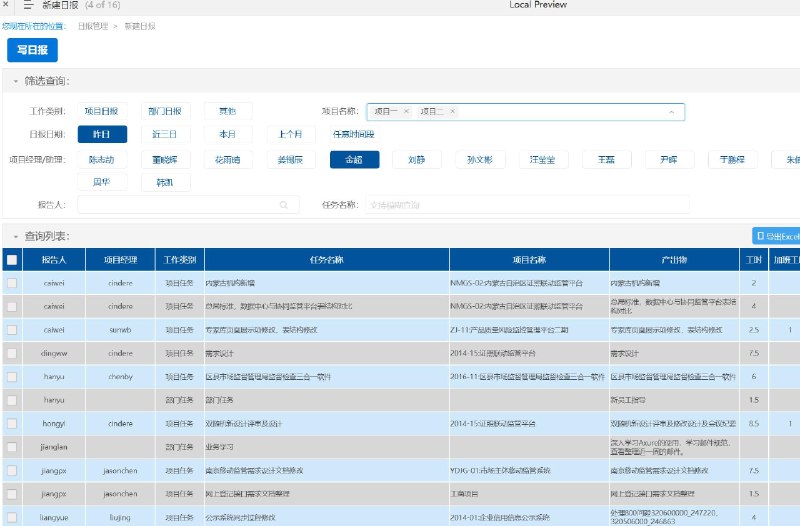The image size is (800, 526).
Task: Click the project cell starting with 2014-01
Action: click(529, 517)
